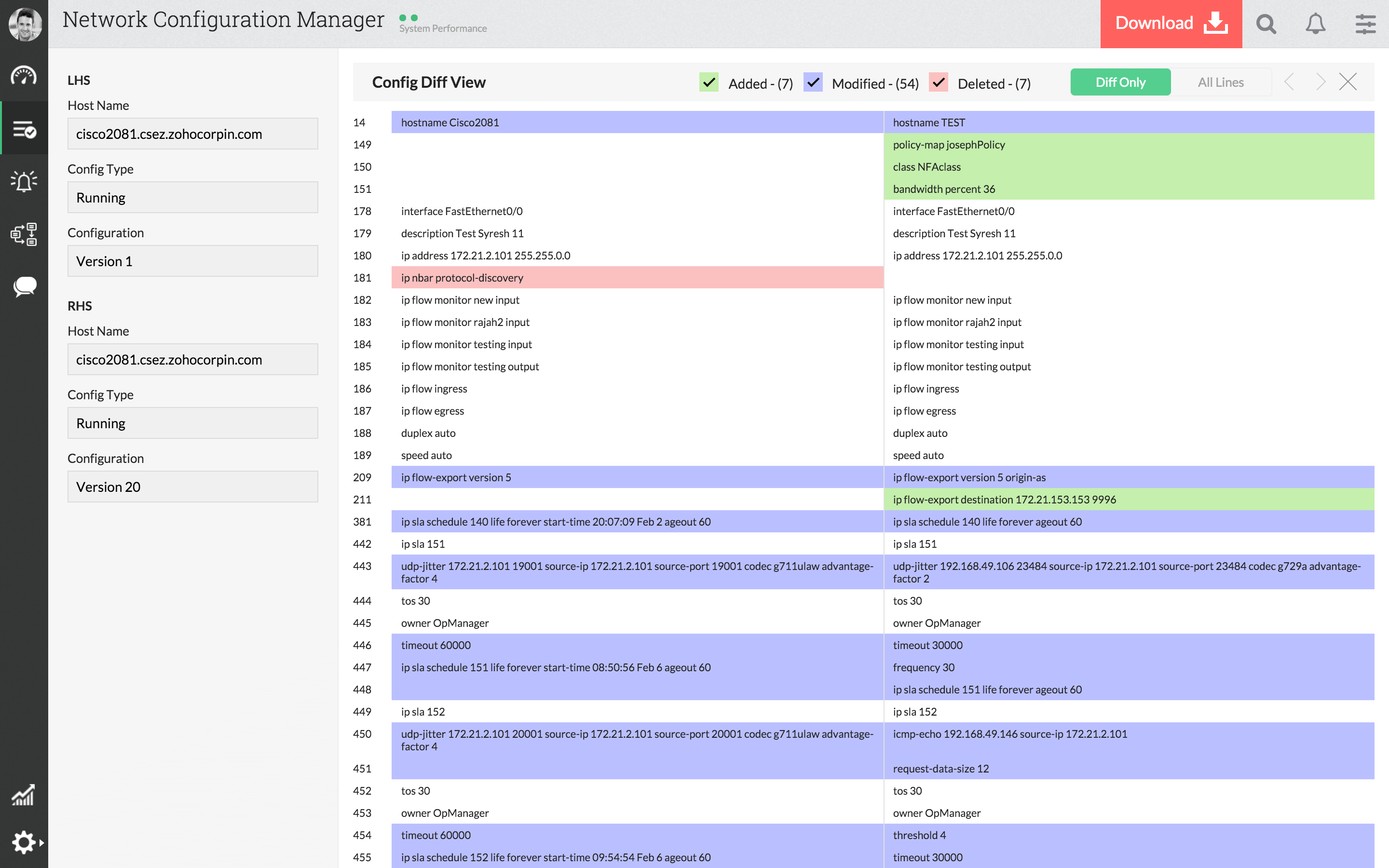This screenshot has height=868, width=1389.
Task: Toggle the Added lines checkbox
Action: point(709,82)
